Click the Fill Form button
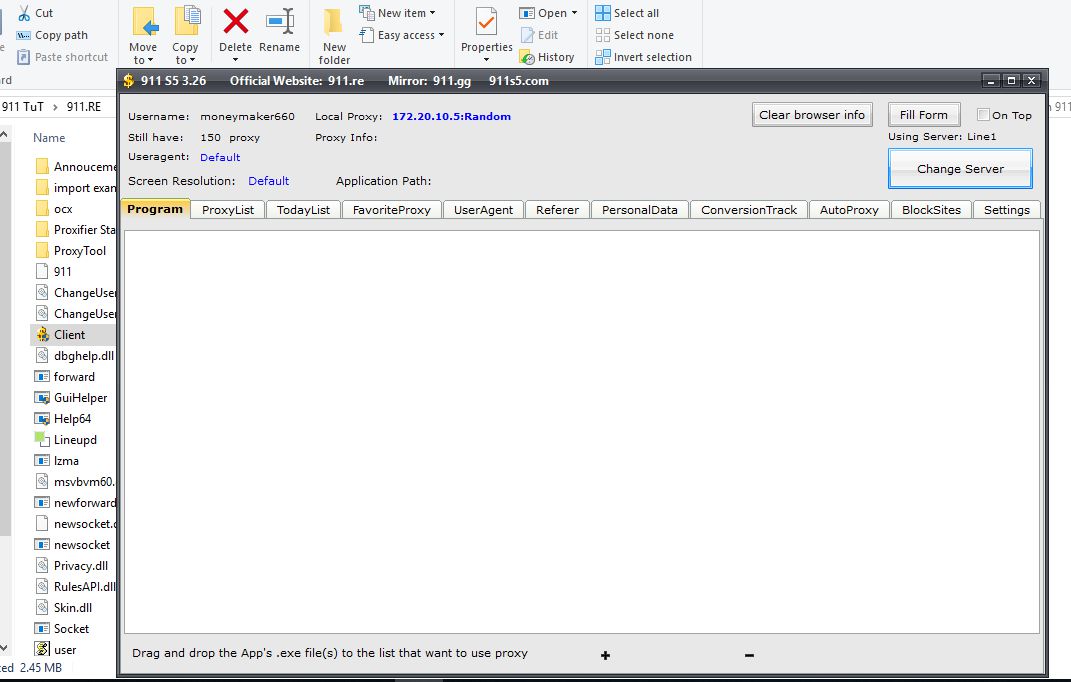This screenshot has width=1071, height=682. [924, 115]
